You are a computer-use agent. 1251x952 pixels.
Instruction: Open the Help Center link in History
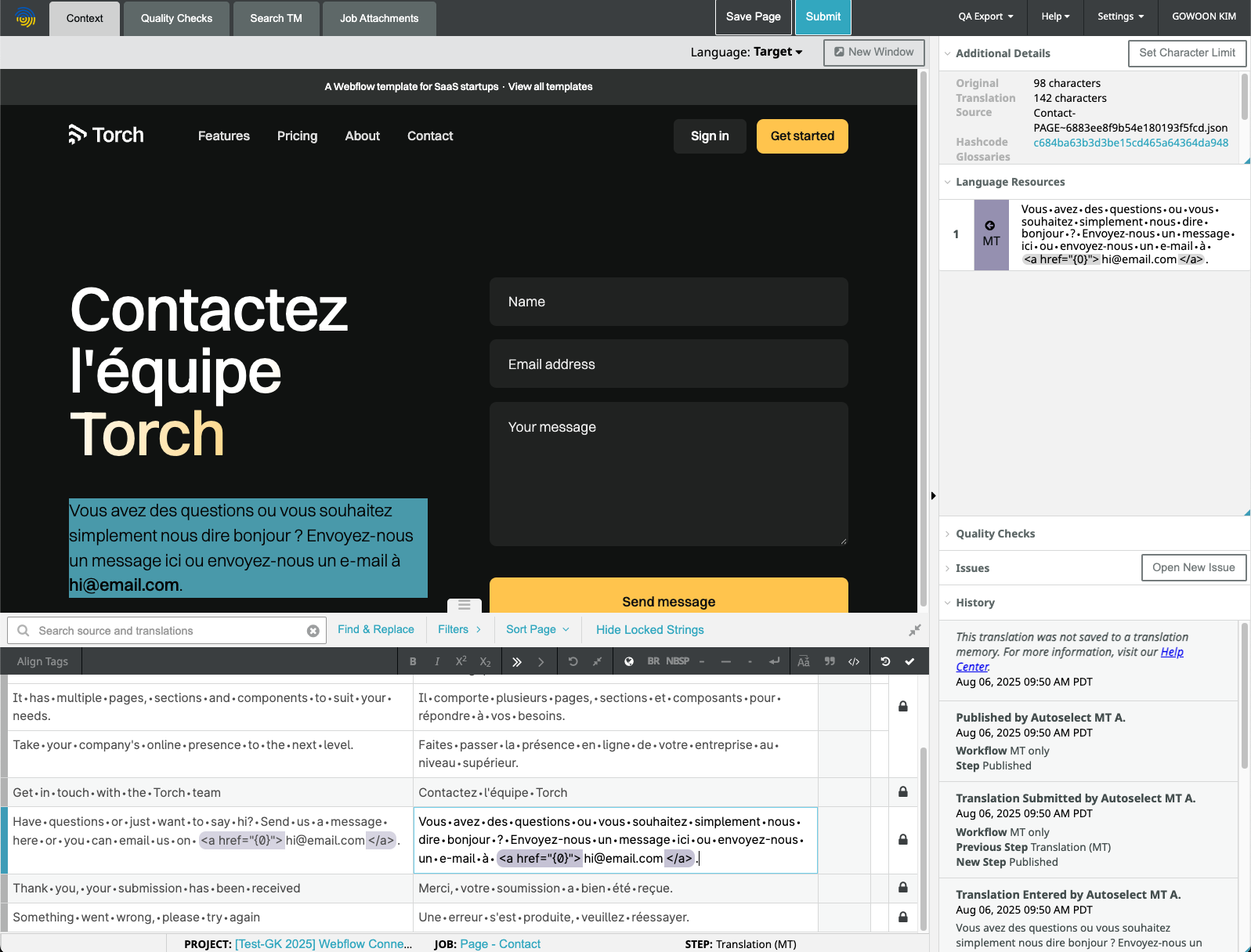point(1172,652)
